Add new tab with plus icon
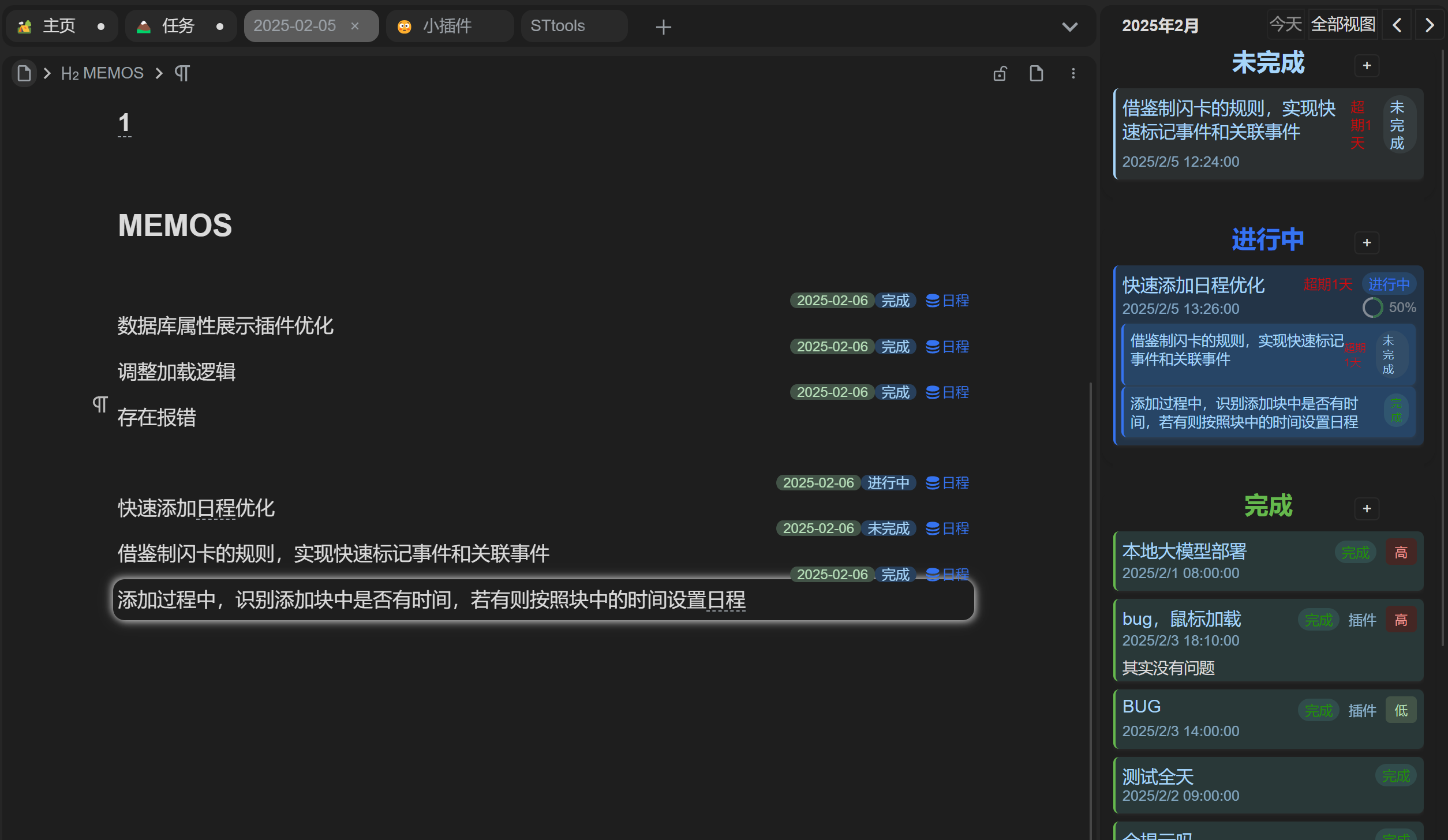This screenshot has width=1448, height=840. (x=663, y=27)
